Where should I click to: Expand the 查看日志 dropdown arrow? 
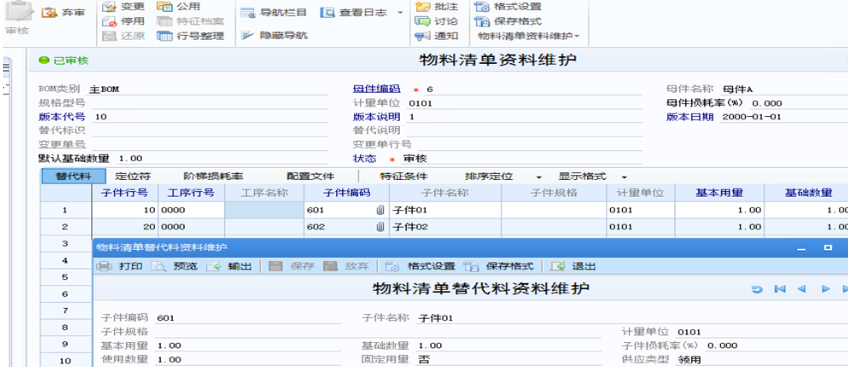(400, 13)
